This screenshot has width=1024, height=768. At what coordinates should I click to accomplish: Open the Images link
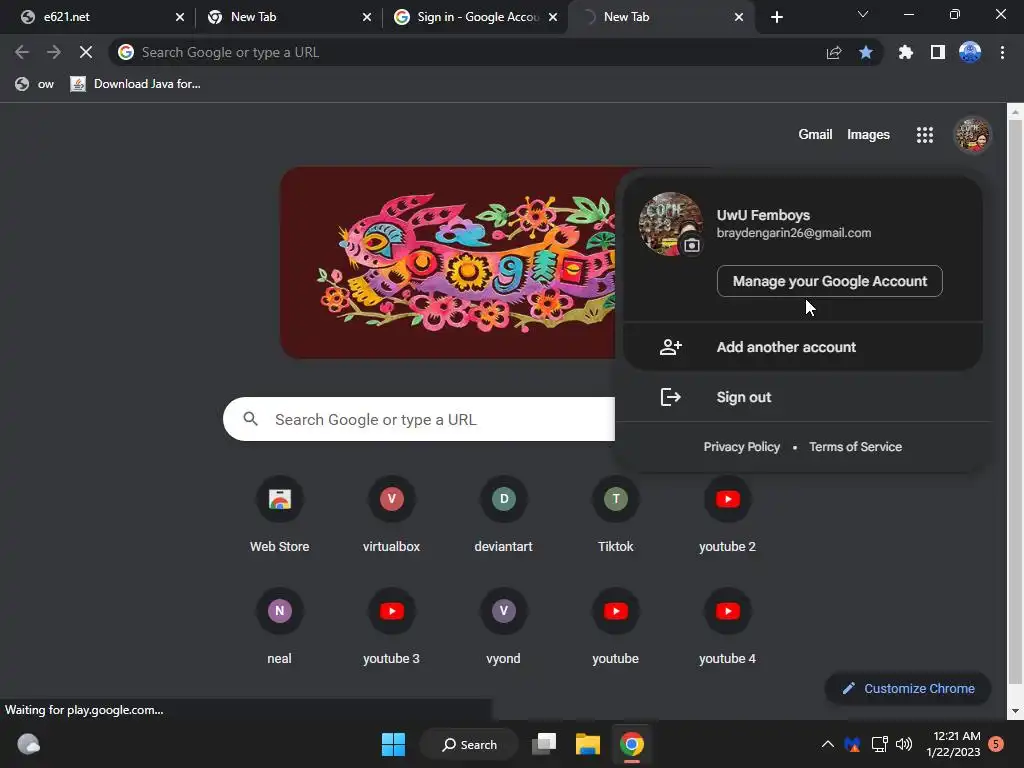(x=868, y=135)
